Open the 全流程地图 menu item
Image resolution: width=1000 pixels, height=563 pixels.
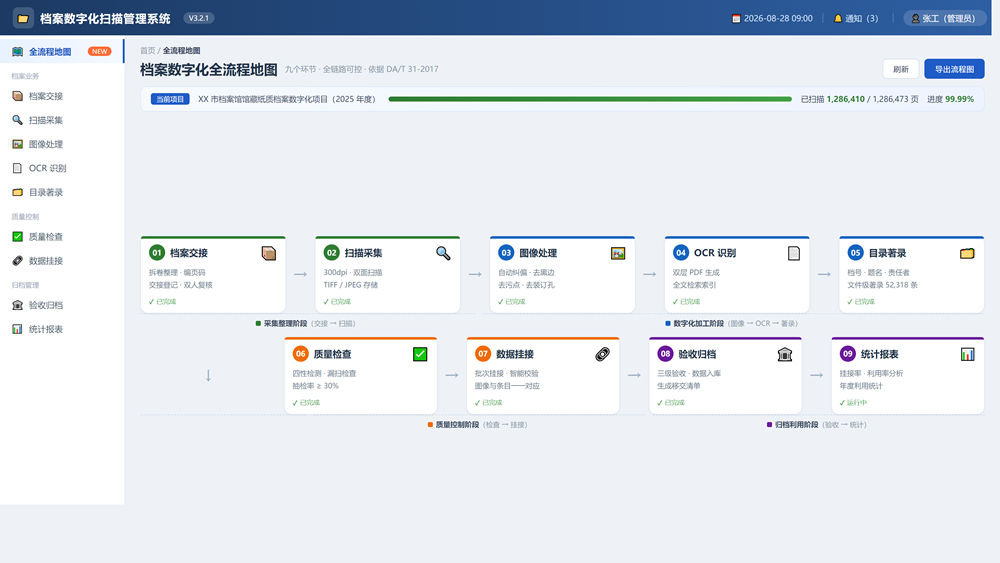(x=62, y=52)
